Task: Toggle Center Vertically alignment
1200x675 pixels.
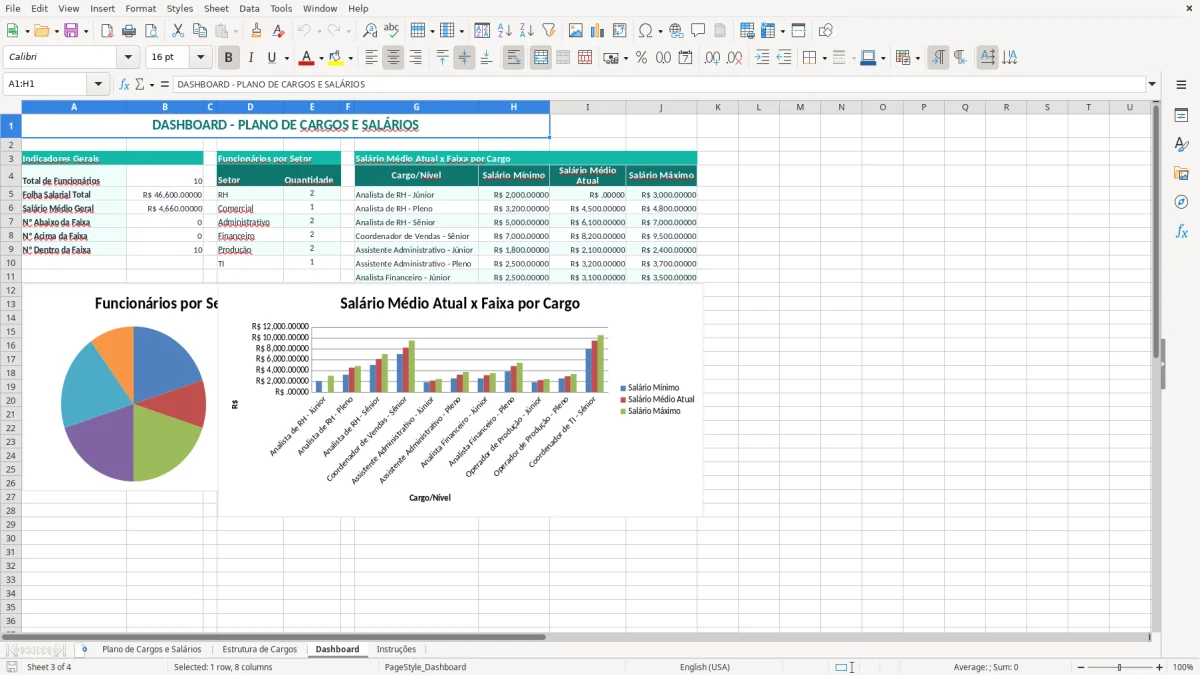Action: (464, 58)
